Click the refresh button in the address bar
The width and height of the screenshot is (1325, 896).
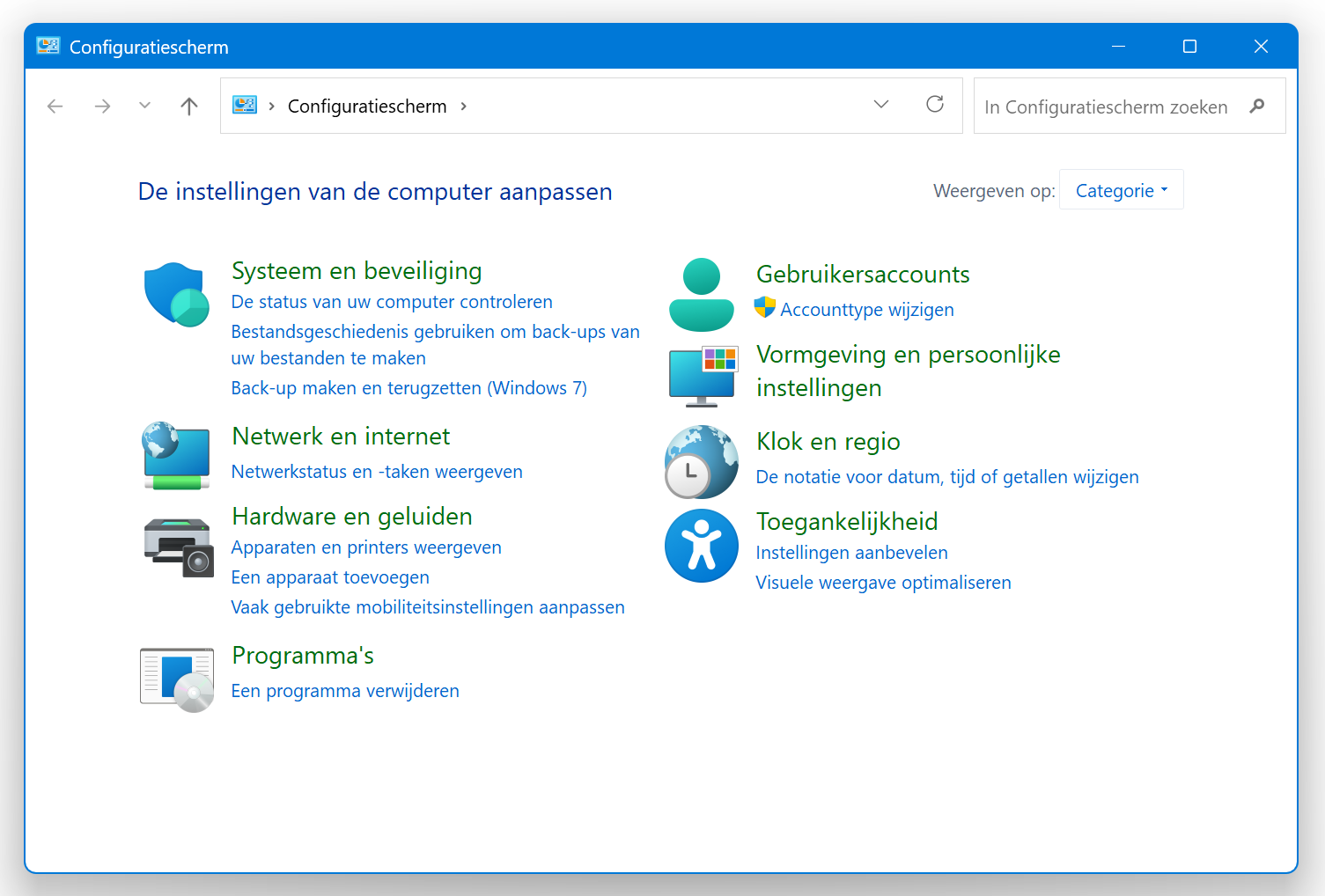[934, 104]
